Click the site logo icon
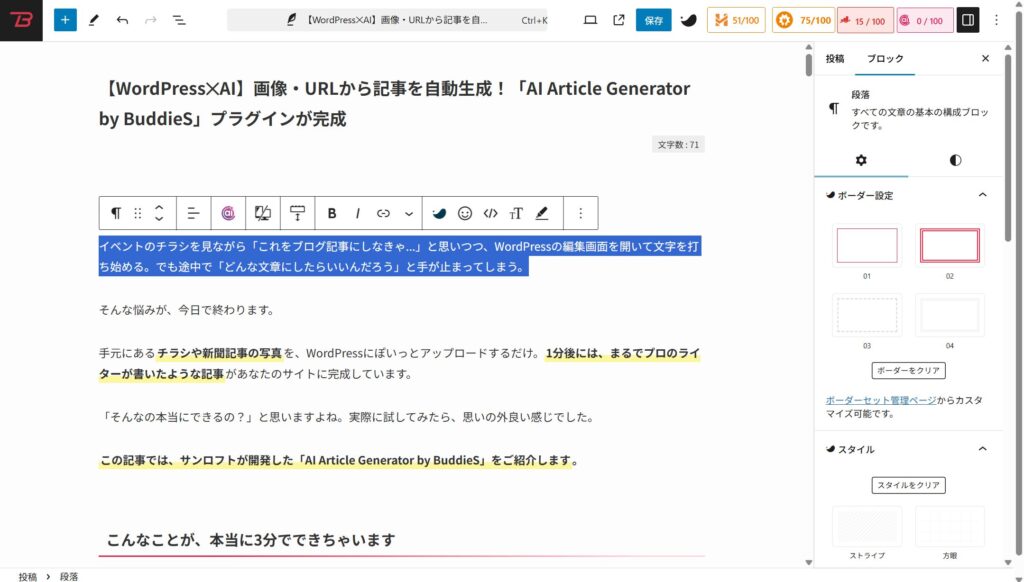This screenshot has width=1024, height=582. coord(21,20)
